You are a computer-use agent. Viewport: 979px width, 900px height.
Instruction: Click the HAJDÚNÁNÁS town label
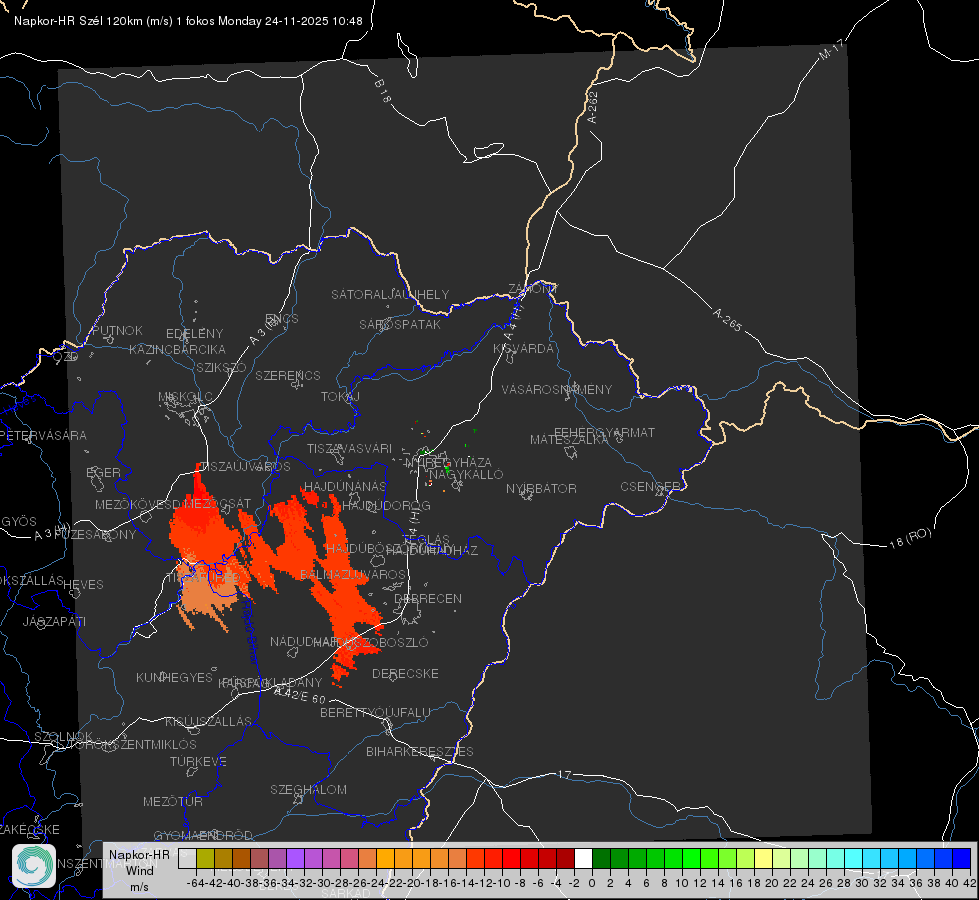coord(345,487)
